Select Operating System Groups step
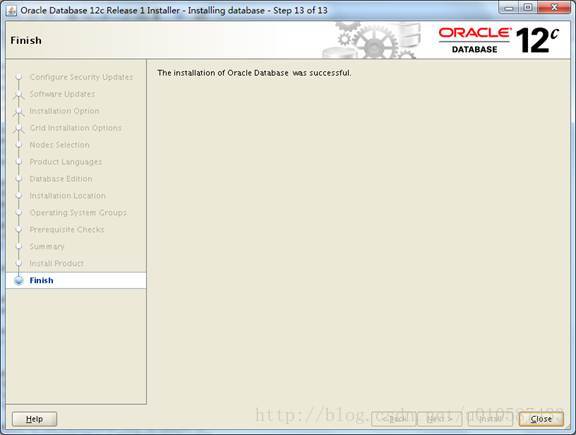The image size is (576, 435). (78, 212)
